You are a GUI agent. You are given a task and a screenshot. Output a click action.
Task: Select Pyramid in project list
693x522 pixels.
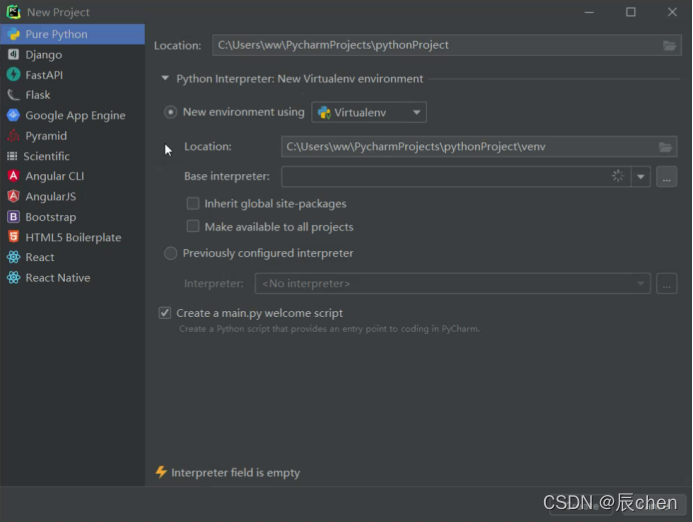[x=72, y=135]
